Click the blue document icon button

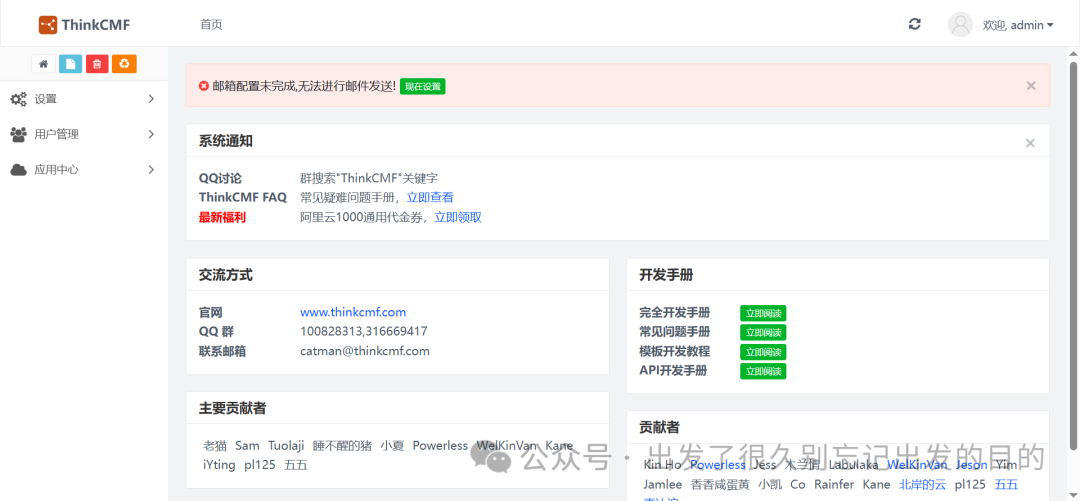[x=70, y=64]
